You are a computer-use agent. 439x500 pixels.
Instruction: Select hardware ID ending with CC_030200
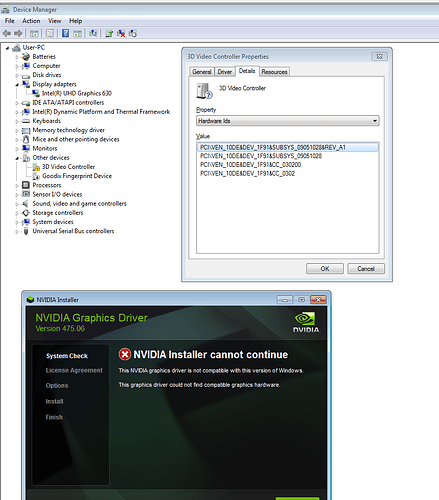pyautogui.click(x=250, y=165)
